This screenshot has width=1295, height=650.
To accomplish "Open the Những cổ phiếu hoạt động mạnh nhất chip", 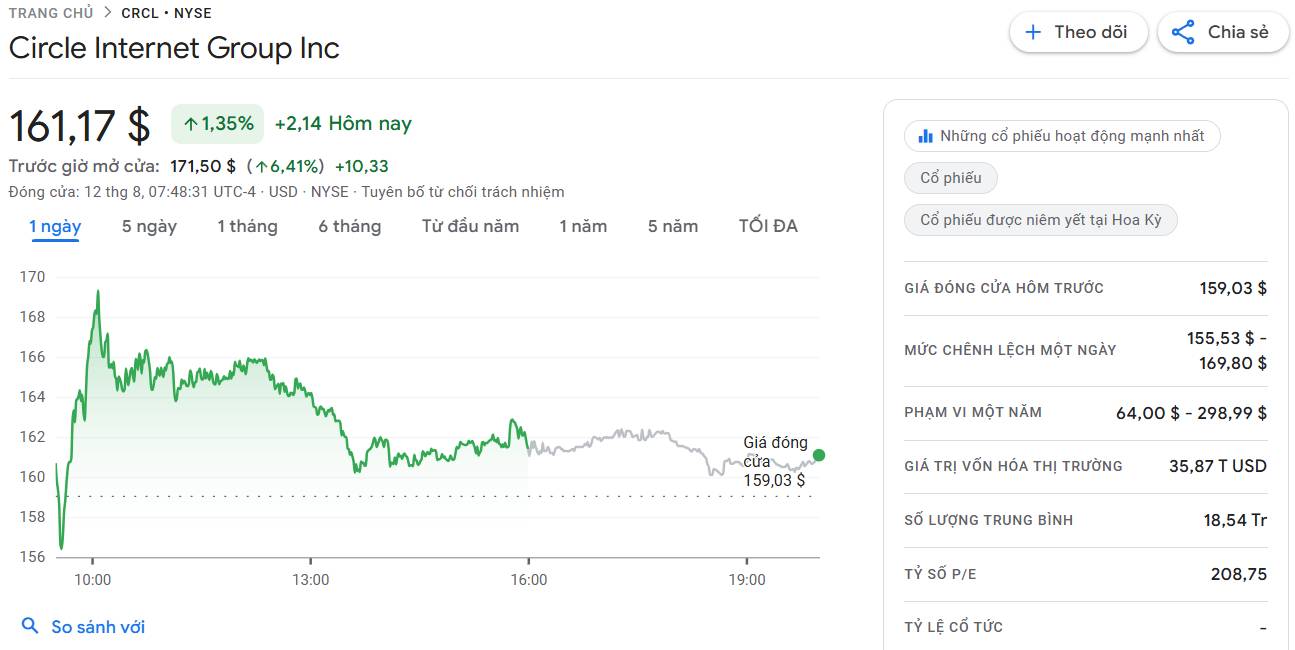I will click(x=1062, y=136).
